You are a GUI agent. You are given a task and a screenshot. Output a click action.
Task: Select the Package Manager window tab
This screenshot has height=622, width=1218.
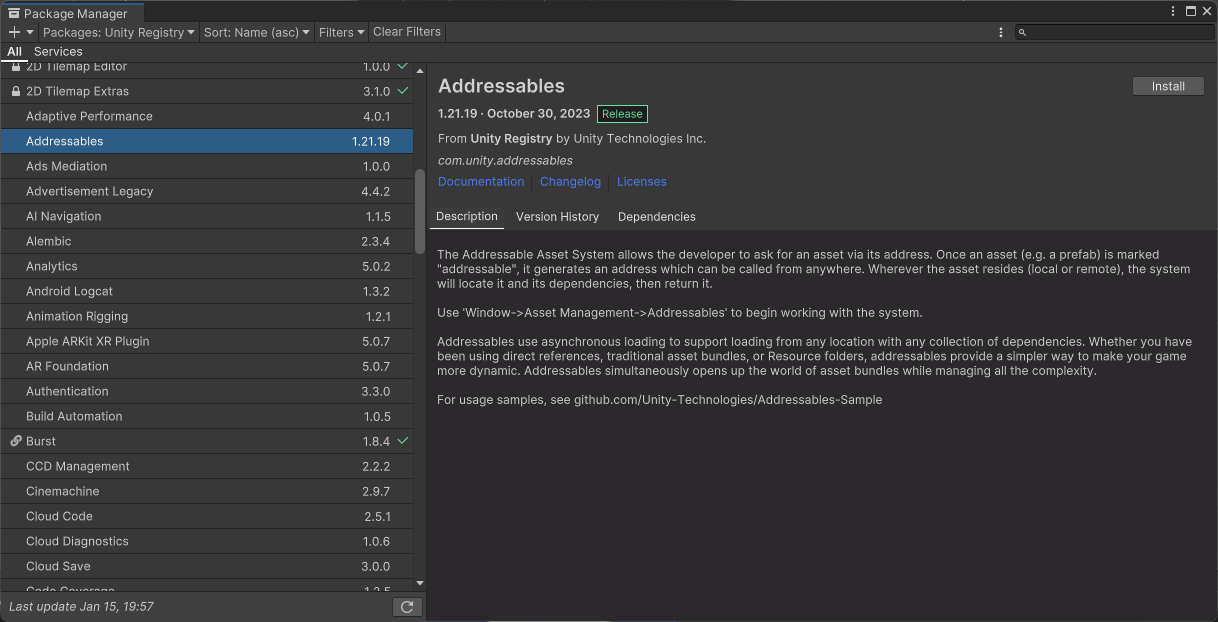[72, 13]
